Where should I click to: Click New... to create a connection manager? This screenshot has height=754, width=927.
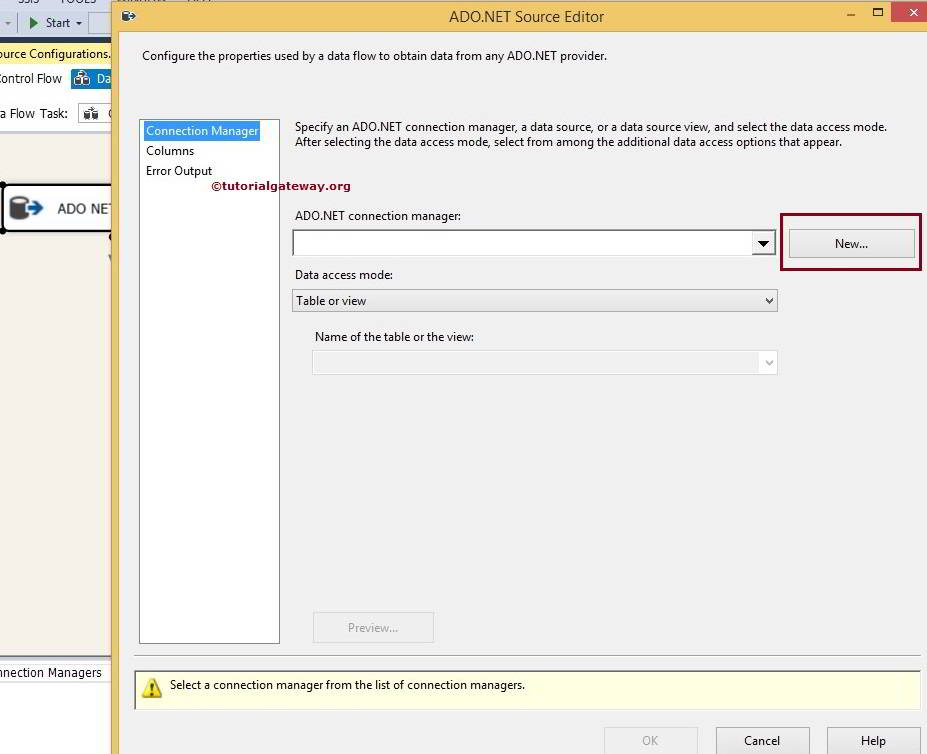coord(851,243)
